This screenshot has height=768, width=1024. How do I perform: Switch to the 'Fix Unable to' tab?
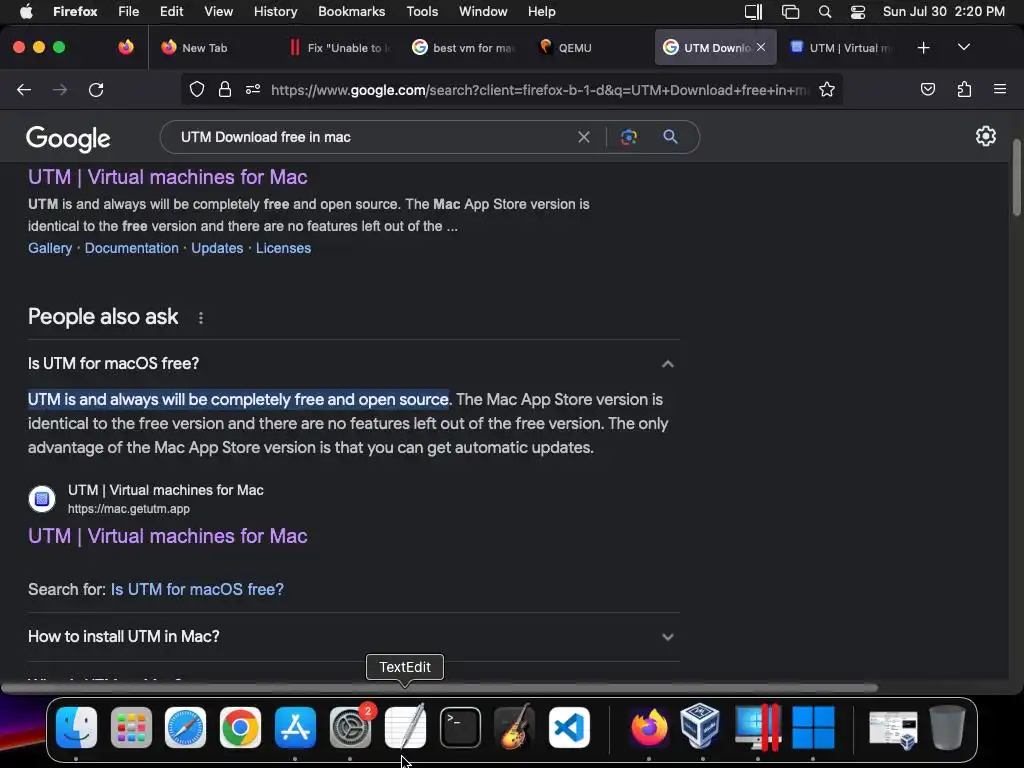(340, 47)
